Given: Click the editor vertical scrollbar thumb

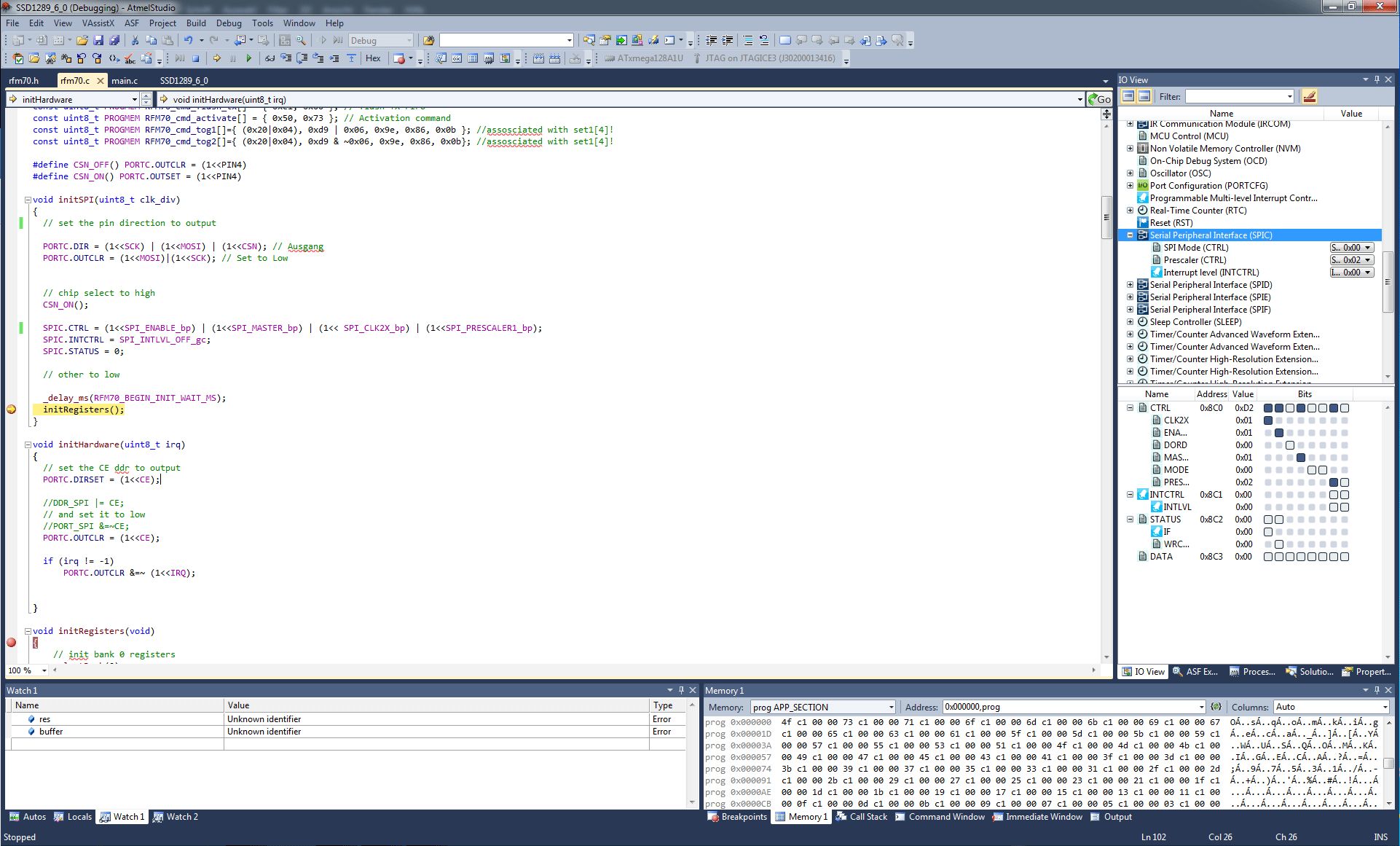Looking at the screenshot, I should (x=1106, y=216).
